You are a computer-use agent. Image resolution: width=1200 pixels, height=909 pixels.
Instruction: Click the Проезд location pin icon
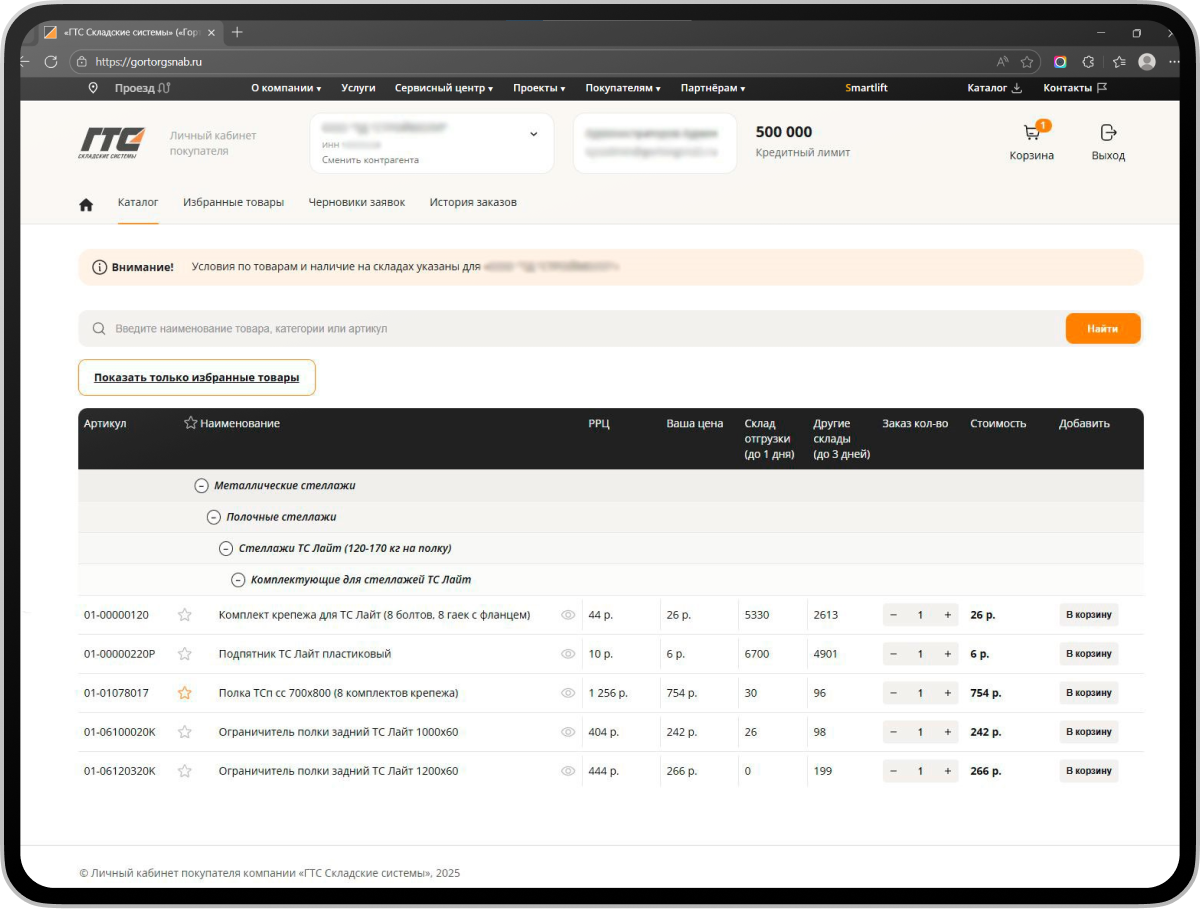coord(93,88)
